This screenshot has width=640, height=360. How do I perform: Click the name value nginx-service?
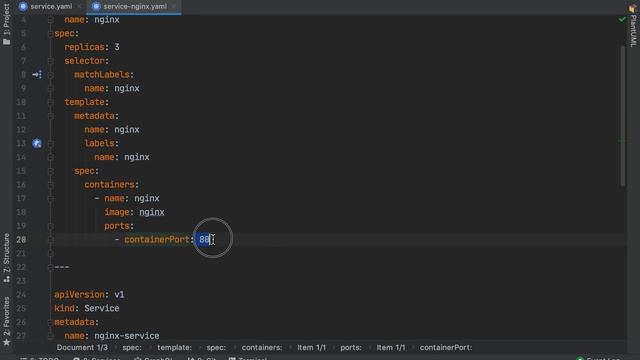(127, 336)
